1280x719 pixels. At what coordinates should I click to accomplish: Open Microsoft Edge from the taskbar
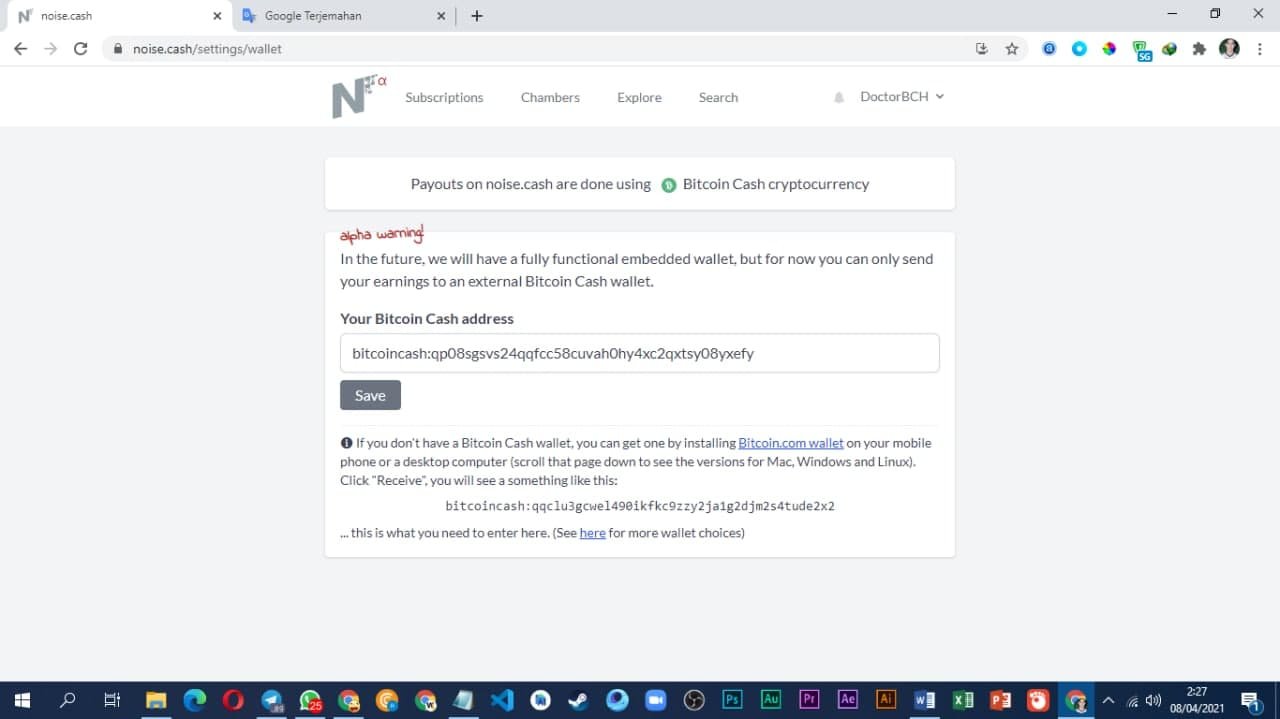pos(194,700)
